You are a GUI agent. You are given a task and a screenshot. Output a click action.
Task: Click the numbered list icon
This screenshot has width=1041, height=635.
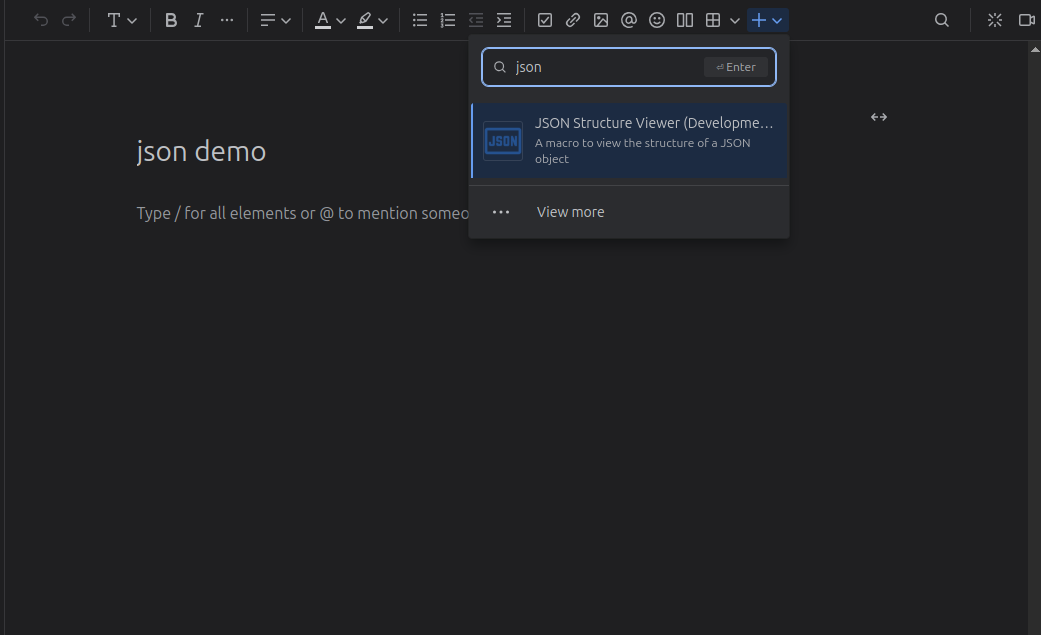click(x=448, y=20)
